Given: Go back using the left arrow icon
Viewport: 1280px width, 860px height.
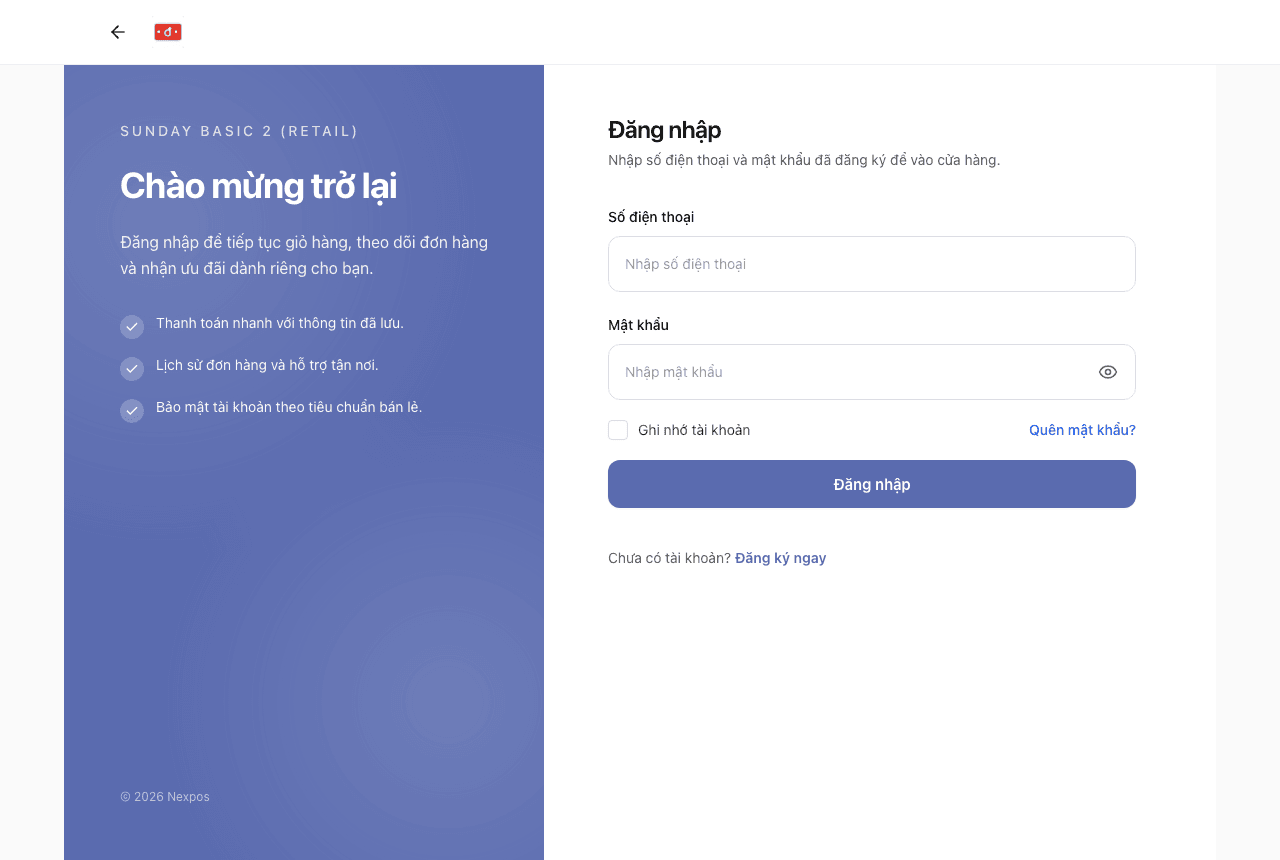Looking at the screenshot, I should pyautogui.click(x=118, y=32).
